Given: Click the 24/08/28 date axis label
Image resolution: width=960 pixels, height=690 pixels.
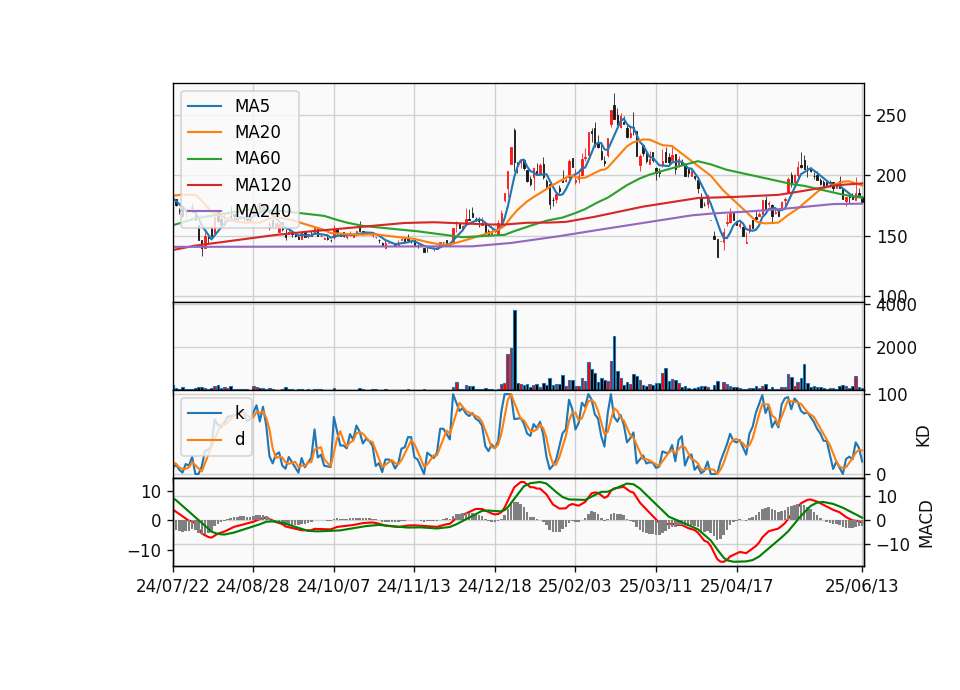Looking at the screenshot, I should (x=253, y=586).
